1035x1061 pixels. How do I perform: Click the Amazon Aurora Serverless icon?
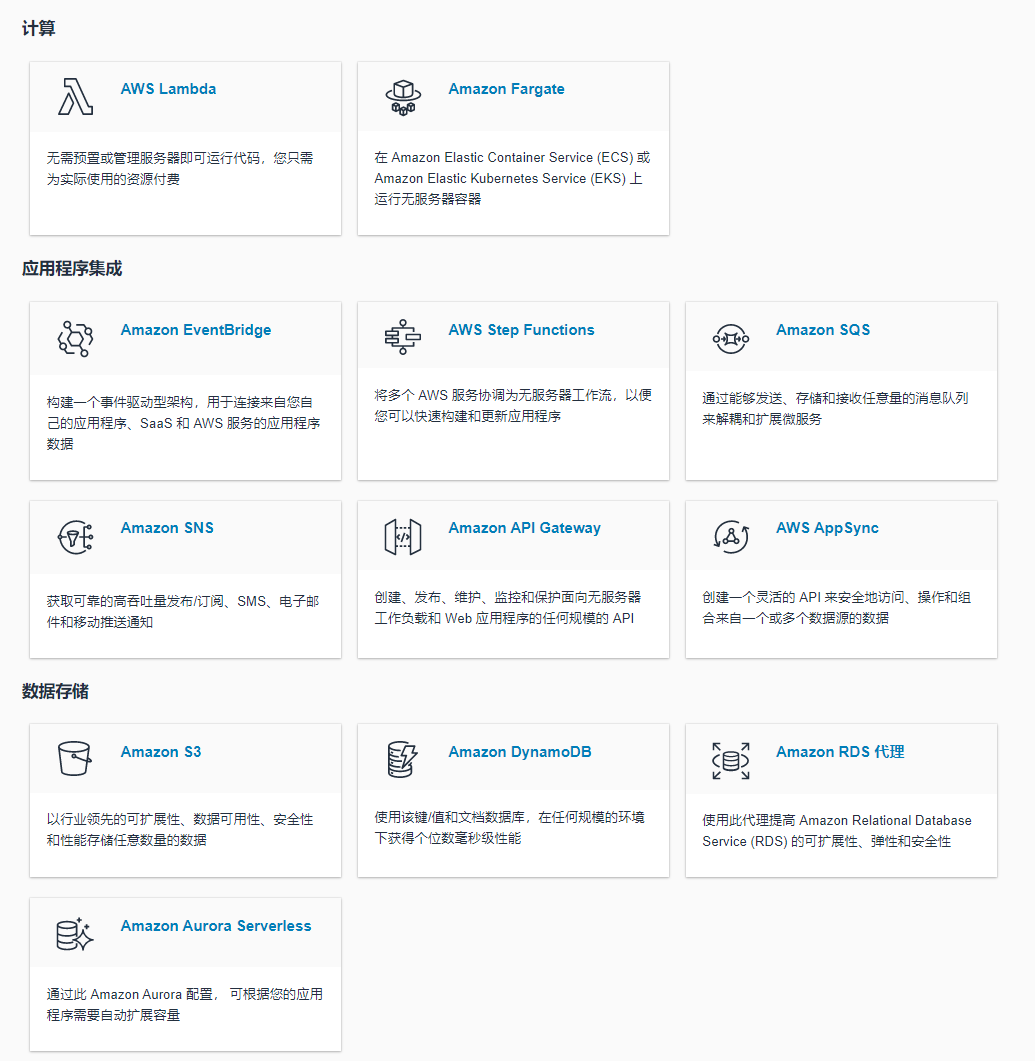pyautogui.click(x=74, y=934)
